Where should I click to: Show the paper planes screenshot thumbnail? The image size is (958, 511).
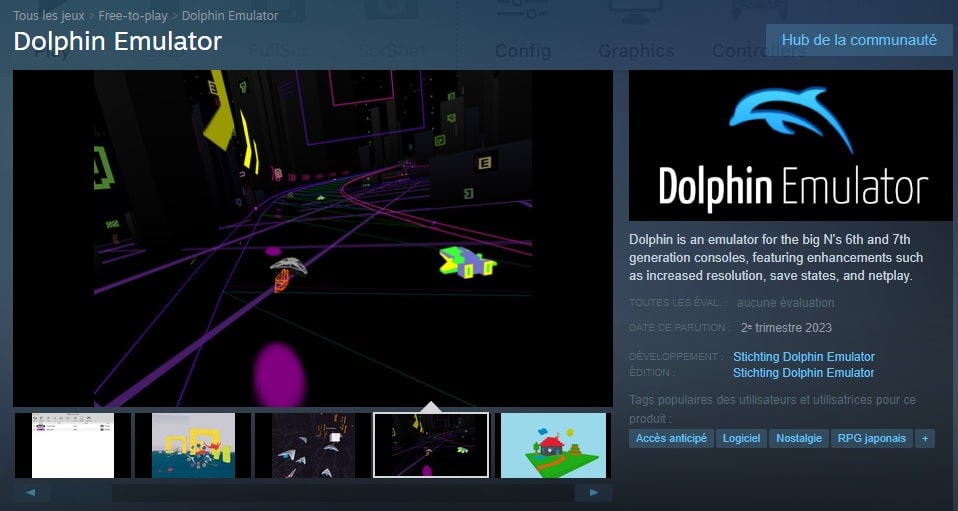313,445
